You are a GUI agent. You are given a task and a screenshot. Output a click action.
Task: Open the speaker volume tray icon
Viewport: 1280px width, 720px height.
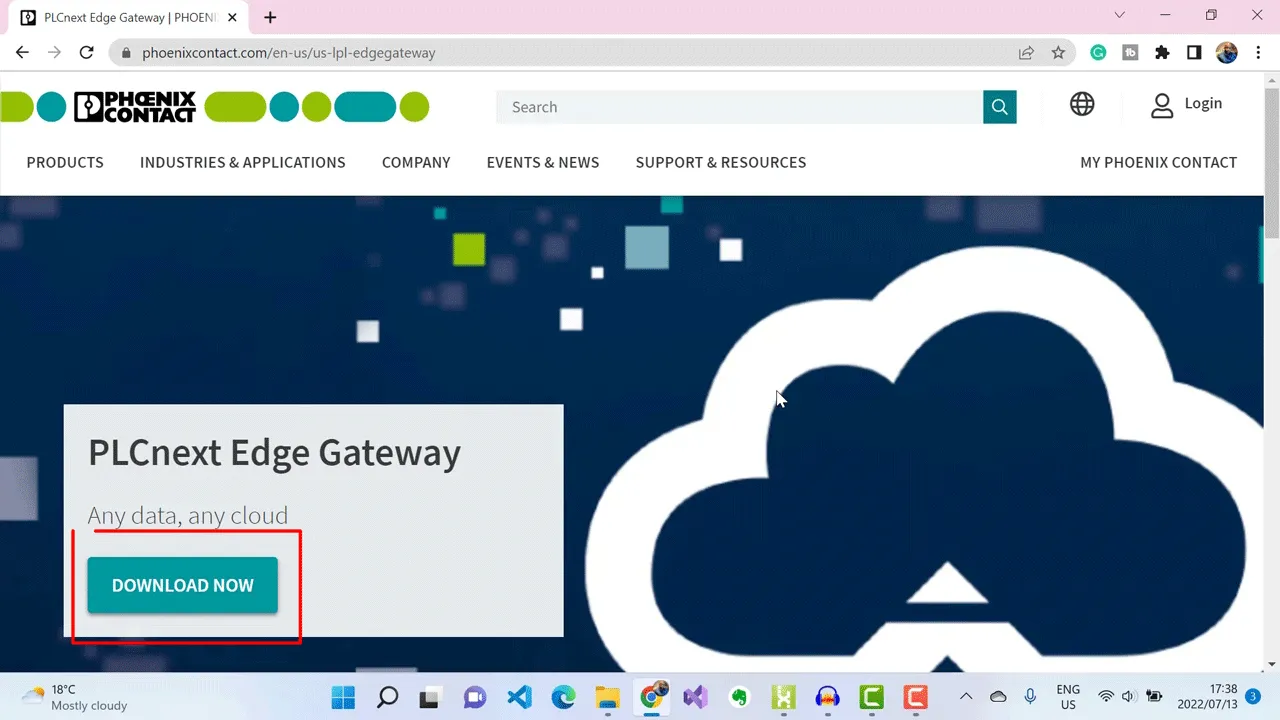point(1129,697)
